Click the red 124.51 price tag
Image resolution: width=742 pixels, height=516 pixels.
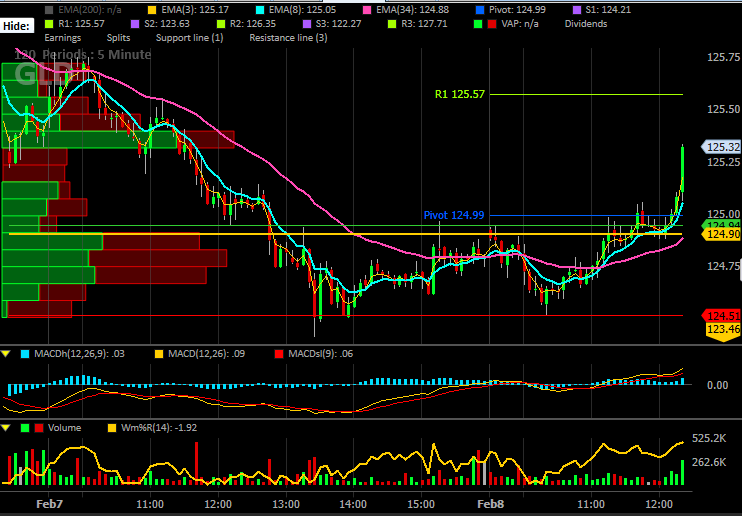[x=723, y=316]
